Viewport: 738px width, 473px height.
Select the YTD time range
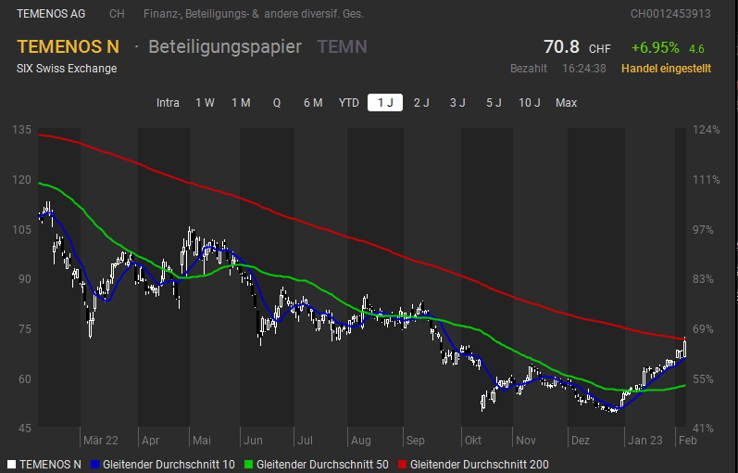pos(349,103)
